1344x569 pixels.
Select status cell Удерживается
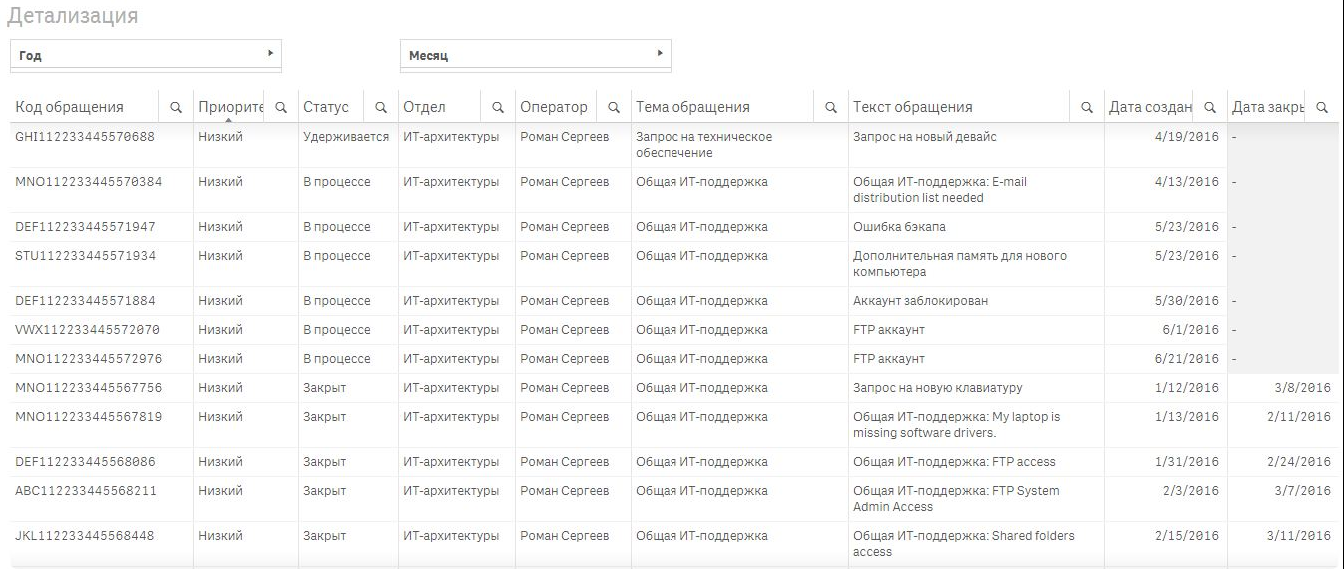(346, 137)
